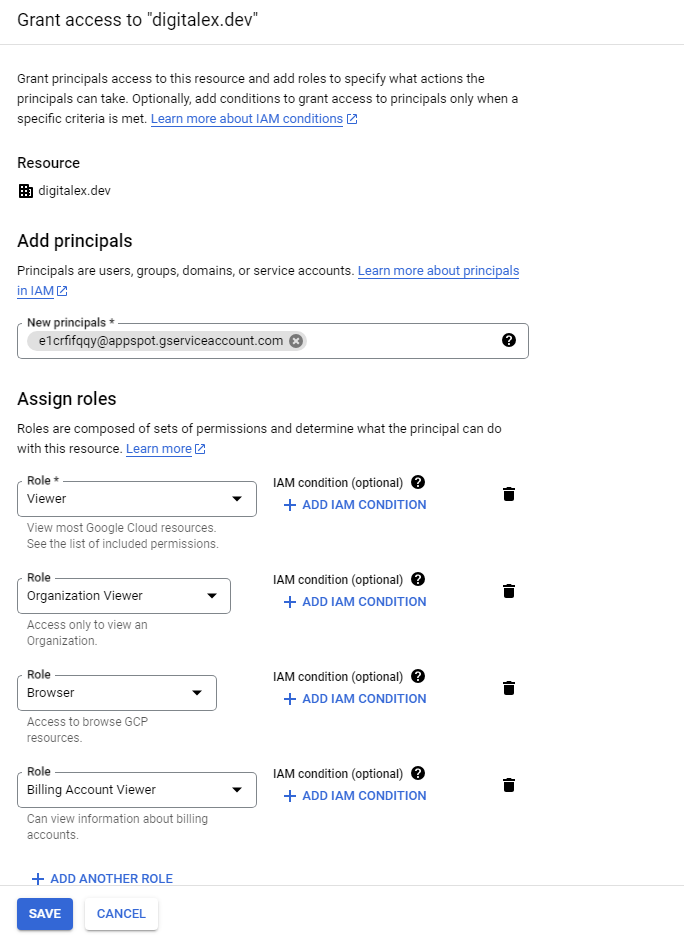Save the access grant
This screenshot has width=684, height=935.
tap(45, 914)
